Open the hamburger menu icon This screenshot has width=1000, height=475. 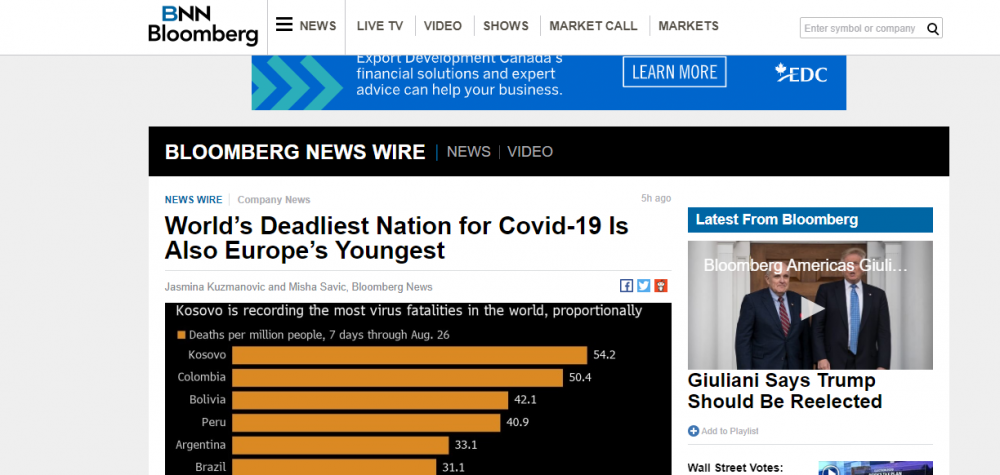point(284,25)
